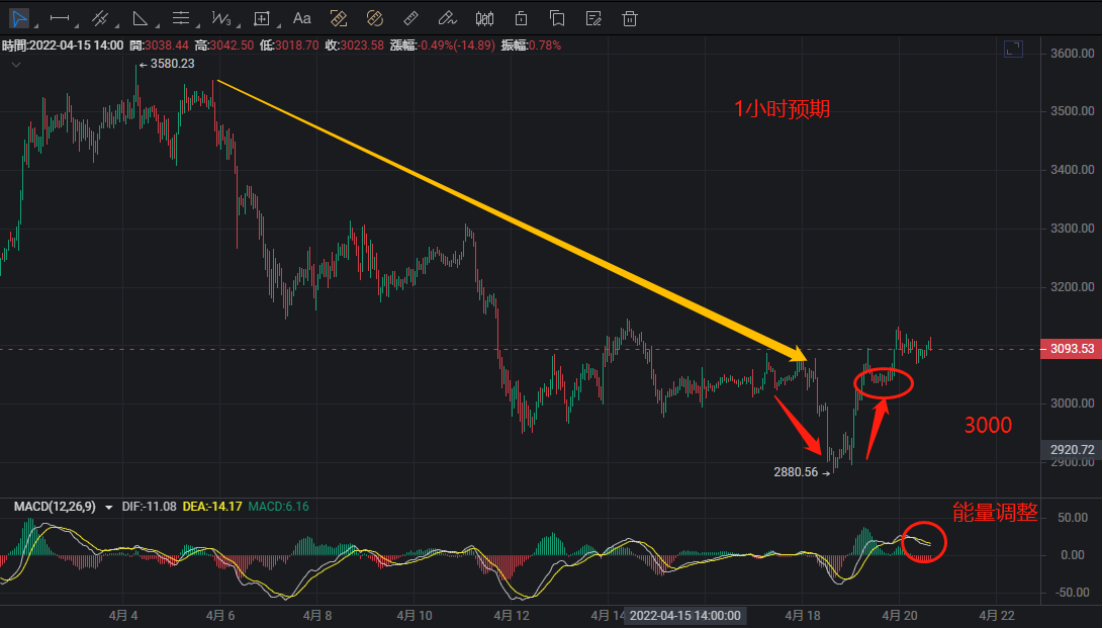1103x628 pixels.
Task: Click the 3300.00 price axis label
Action: coord(1072,228)
